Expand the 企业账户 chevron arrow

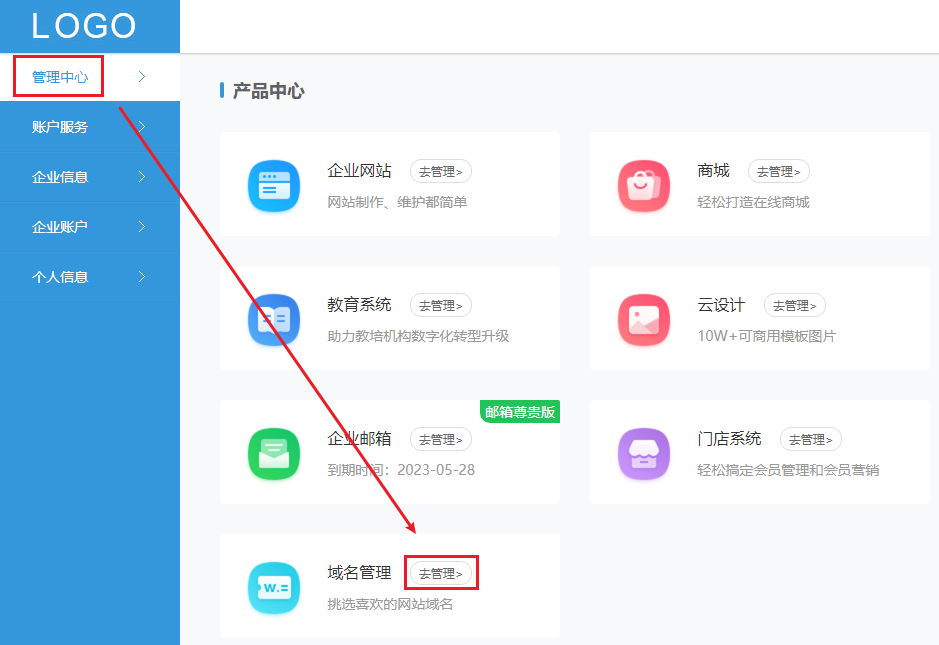[142, 227]
